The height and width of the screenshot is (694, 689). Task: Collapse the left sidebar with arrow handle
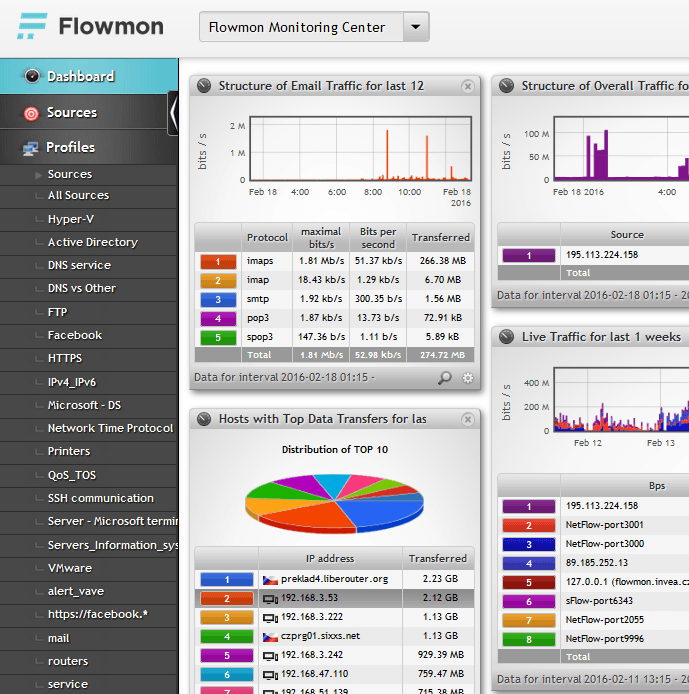(173, 112)
